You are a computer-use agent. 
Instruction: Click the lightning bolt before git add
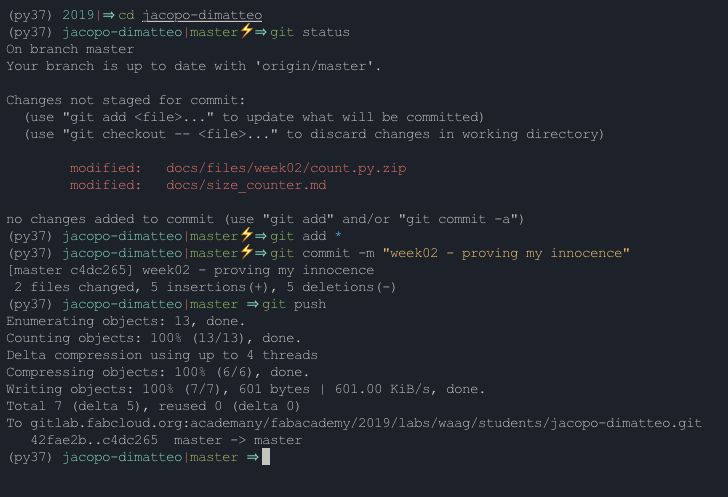[246, 236]
